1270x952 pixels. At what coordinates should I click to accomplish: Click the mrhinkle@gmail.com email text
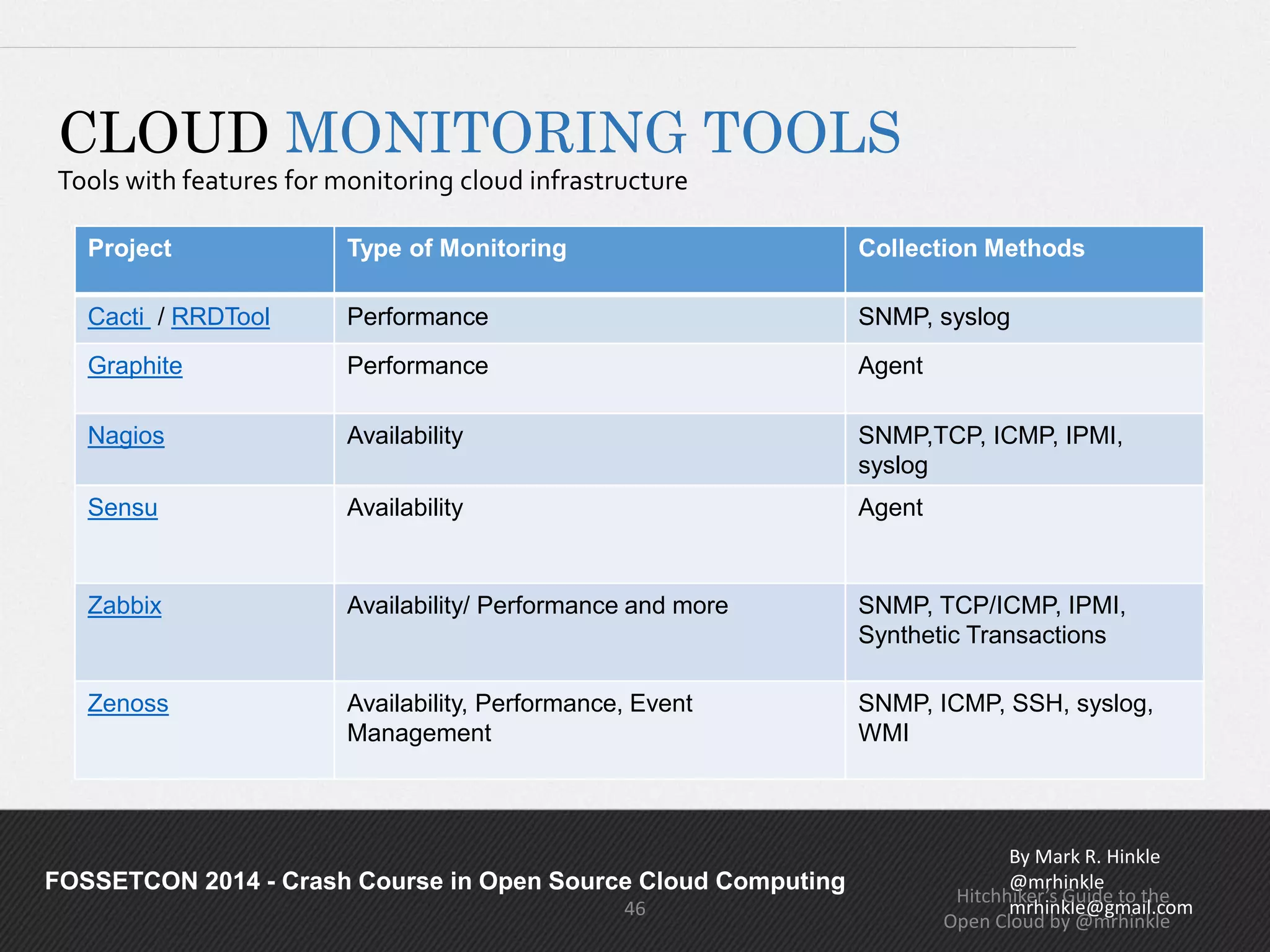1101,907
